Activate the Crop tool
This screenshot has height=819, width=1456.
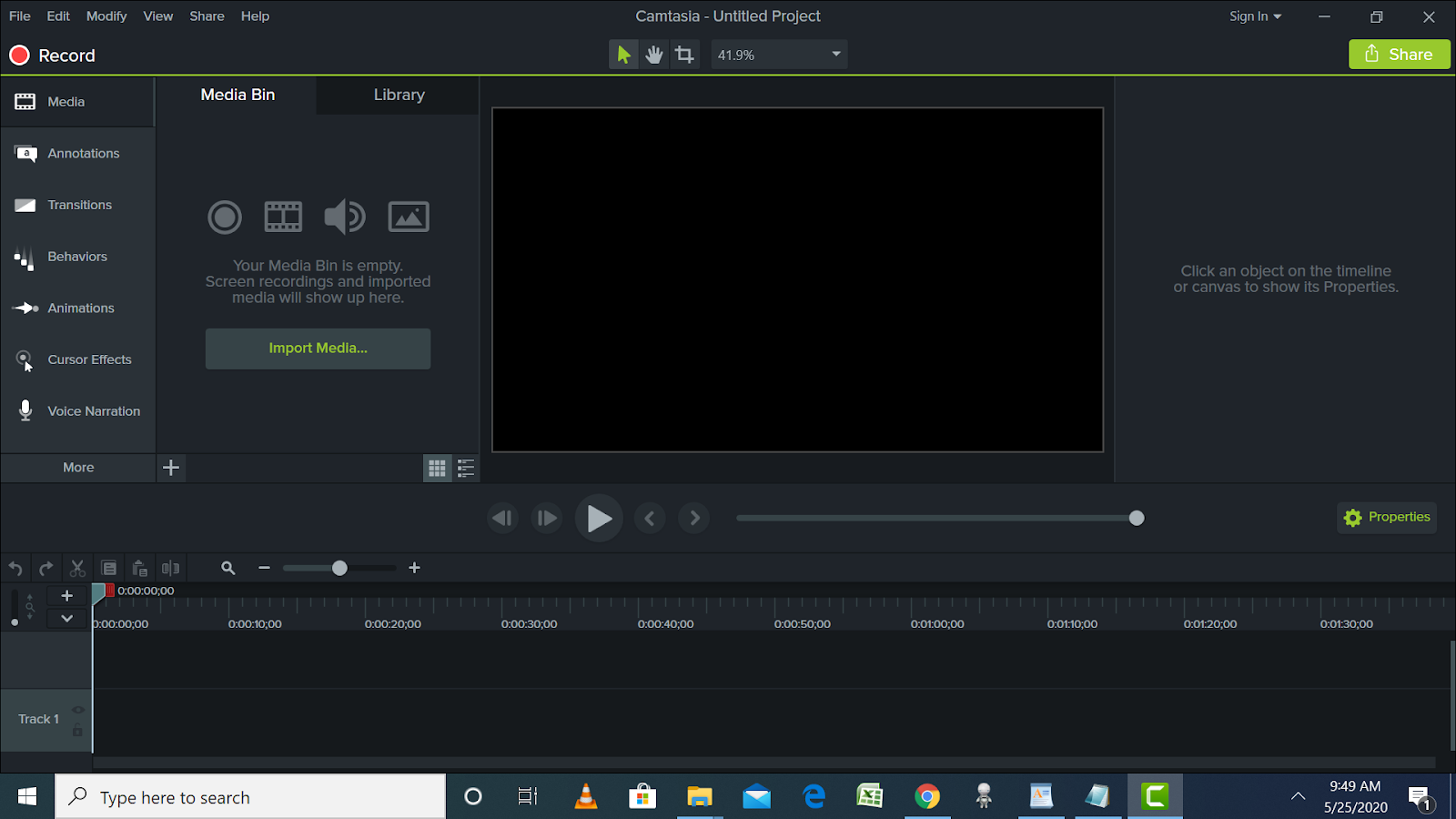[x=684, y=55]
